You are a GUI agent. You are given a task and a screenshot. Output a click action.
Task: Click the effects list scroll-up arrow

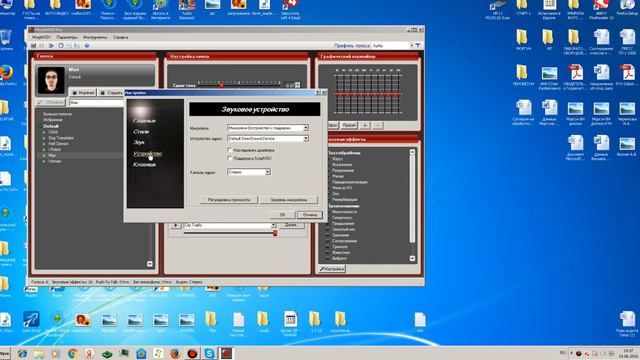click(412, 152)
